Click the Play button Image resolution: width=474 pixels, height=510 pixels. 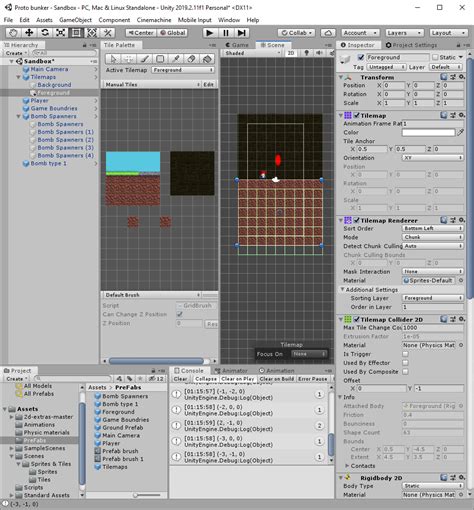pos(210,33)
